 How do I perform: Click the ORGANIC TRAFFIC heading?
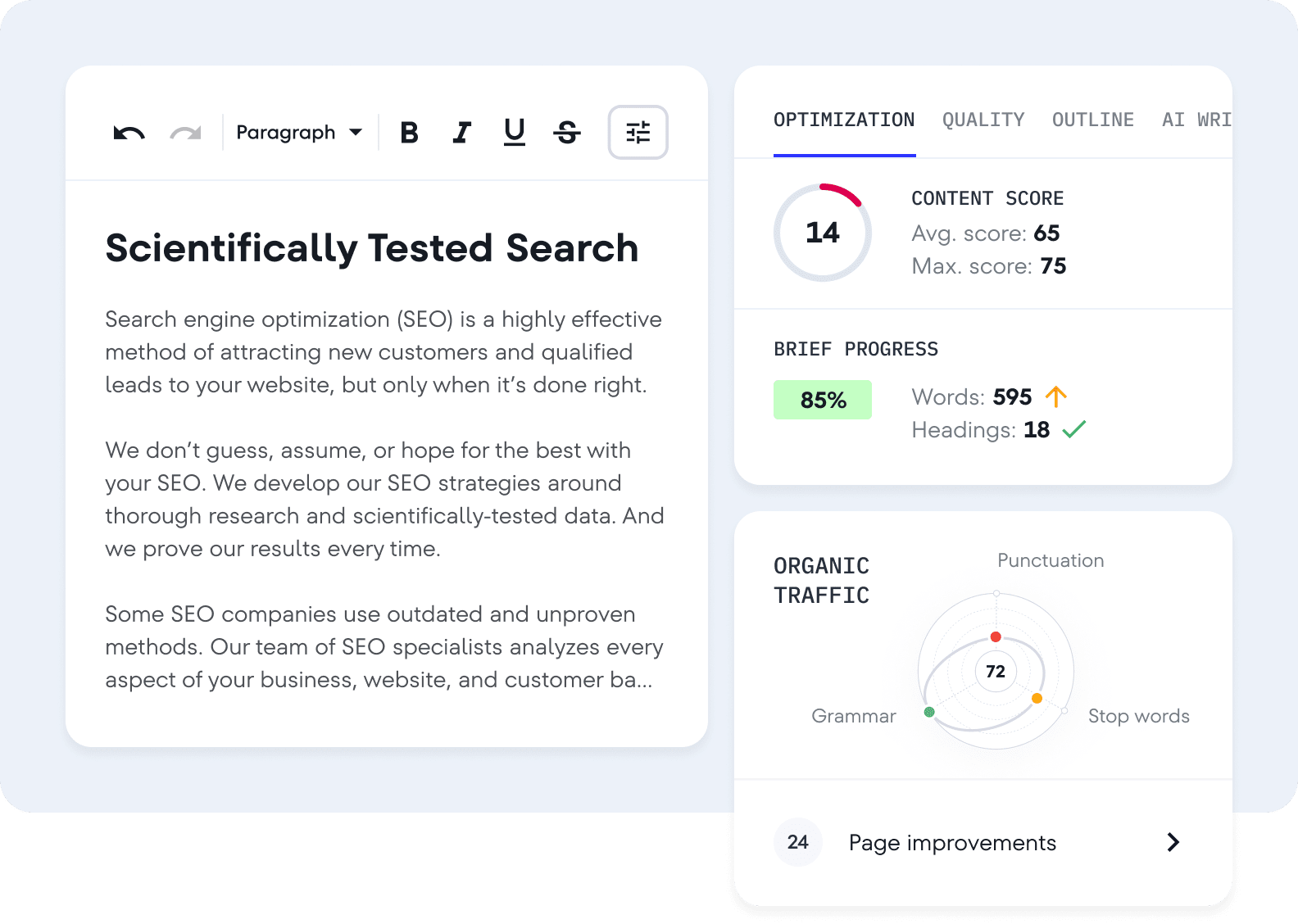(821, 581)
